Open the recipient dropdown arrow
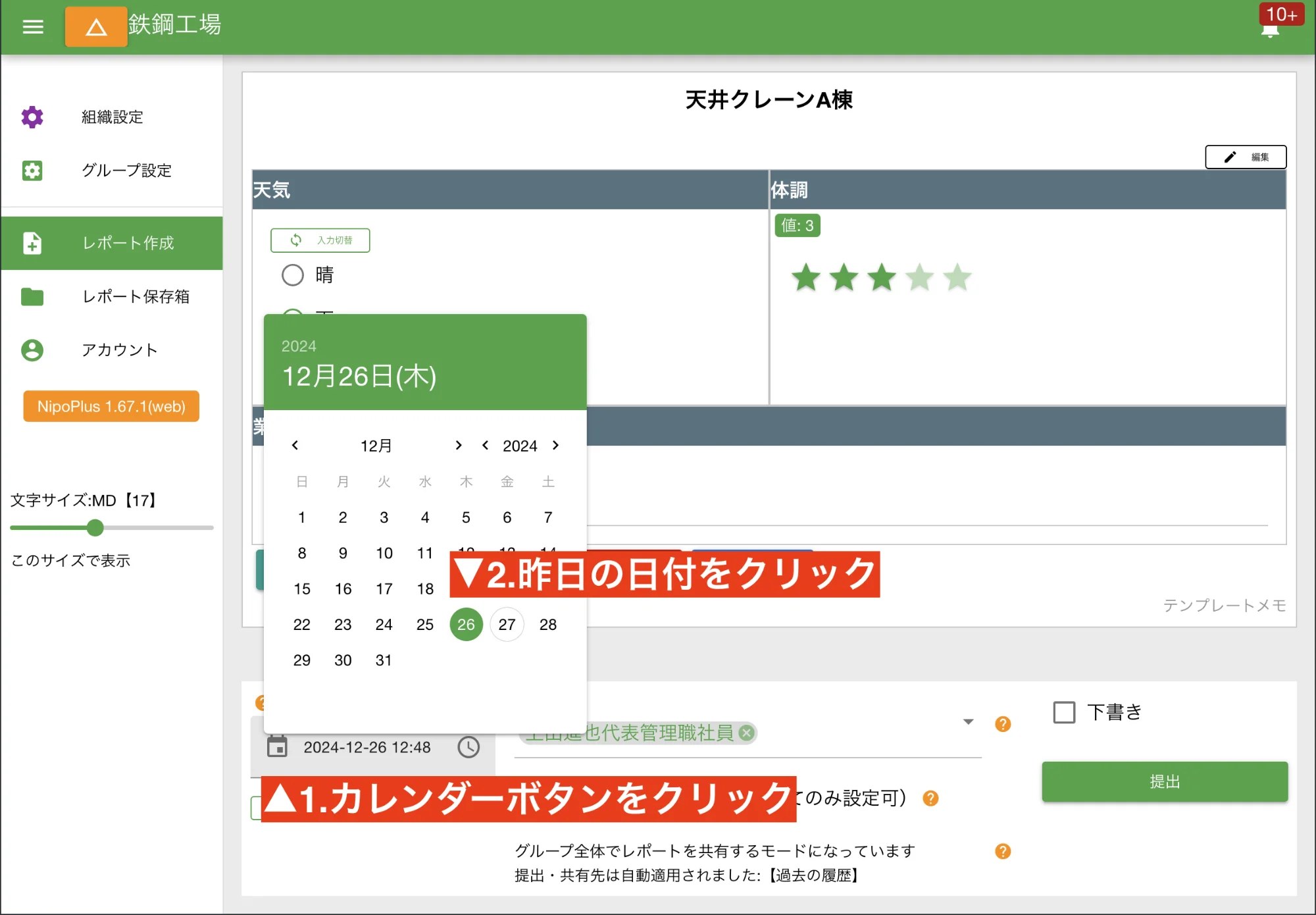Image resolution: width=1316 pixels, height=915 pixels. click(x=968, y=721)
